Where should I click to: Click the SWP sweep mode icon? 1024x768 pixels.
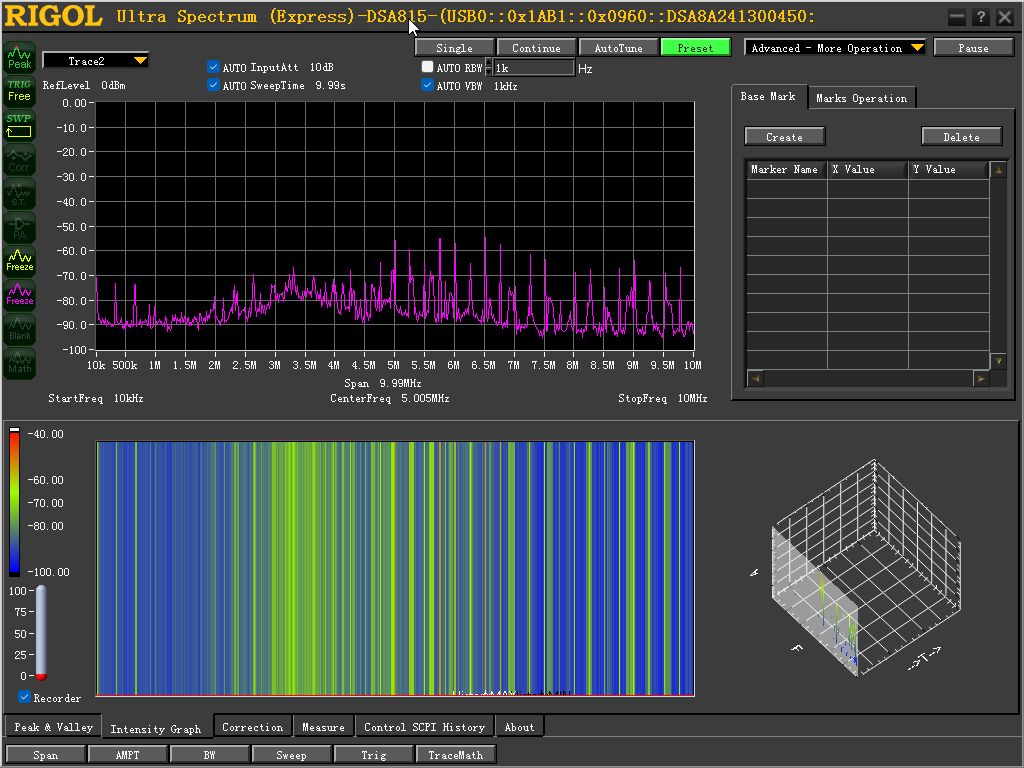(x=20, y=125)
